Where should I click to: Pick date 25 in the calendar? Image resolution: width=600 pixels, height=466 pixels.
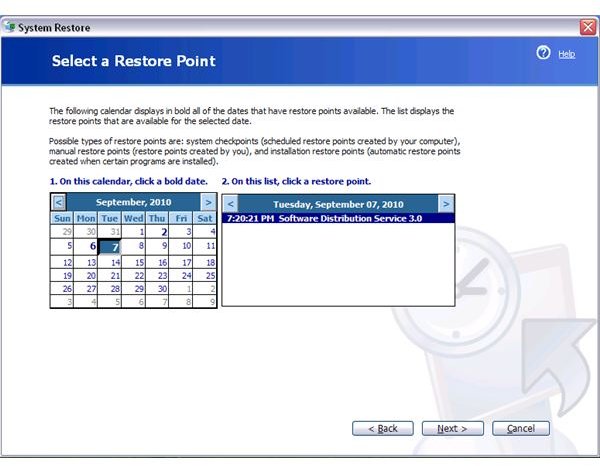205,275
